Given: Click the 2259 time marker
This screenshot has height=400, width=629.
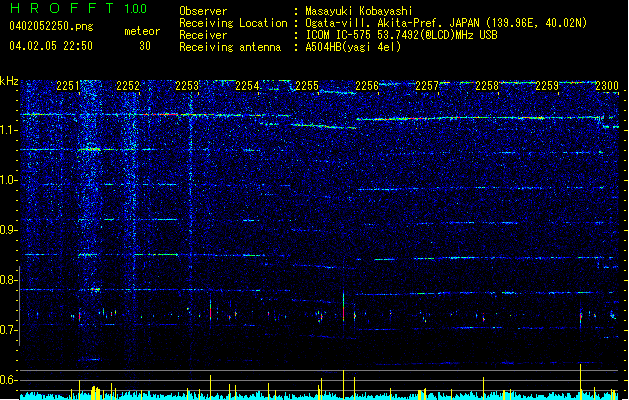Looking at the screenshot, I should pyautogui.click(x=547, y=86).
